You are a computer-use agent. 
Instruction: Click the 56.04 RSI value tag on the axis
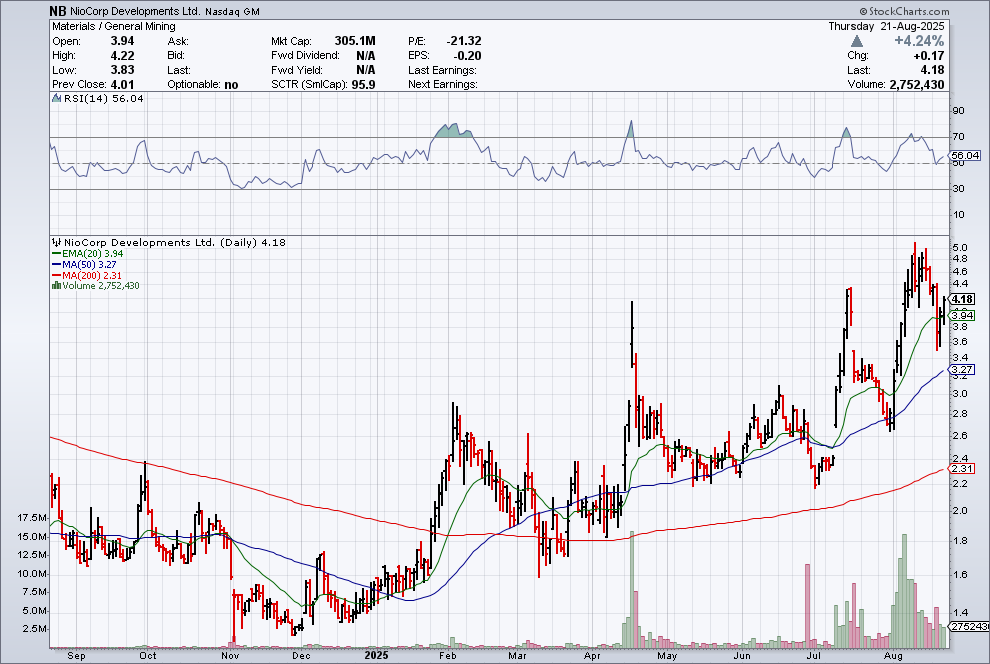[x=965, y=155]
